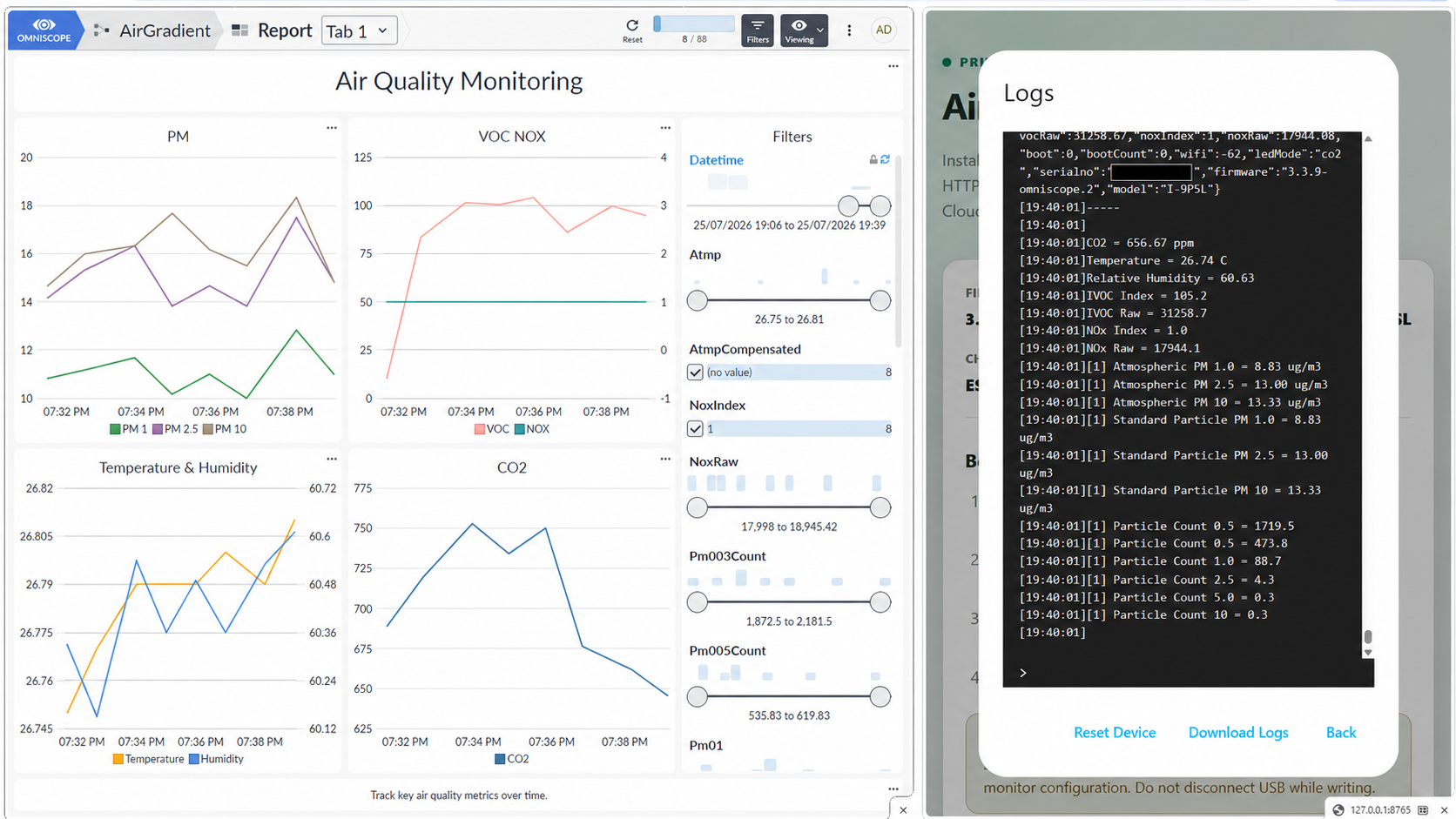Click the Pm003Count slider right handle

pos(880,602)
